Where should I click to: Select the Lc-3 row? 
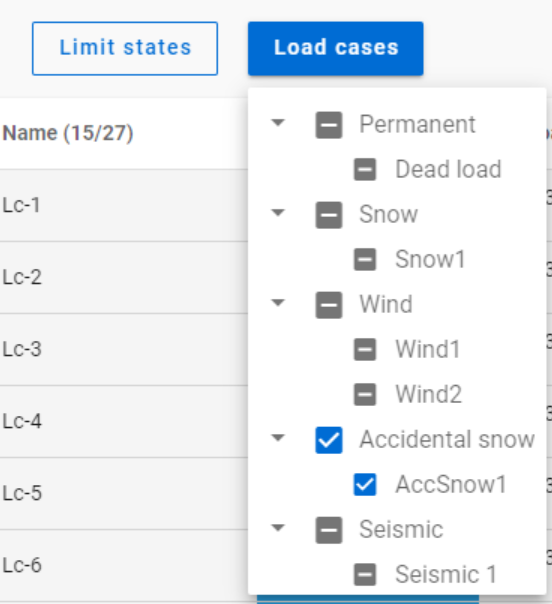tap(124, 349)
